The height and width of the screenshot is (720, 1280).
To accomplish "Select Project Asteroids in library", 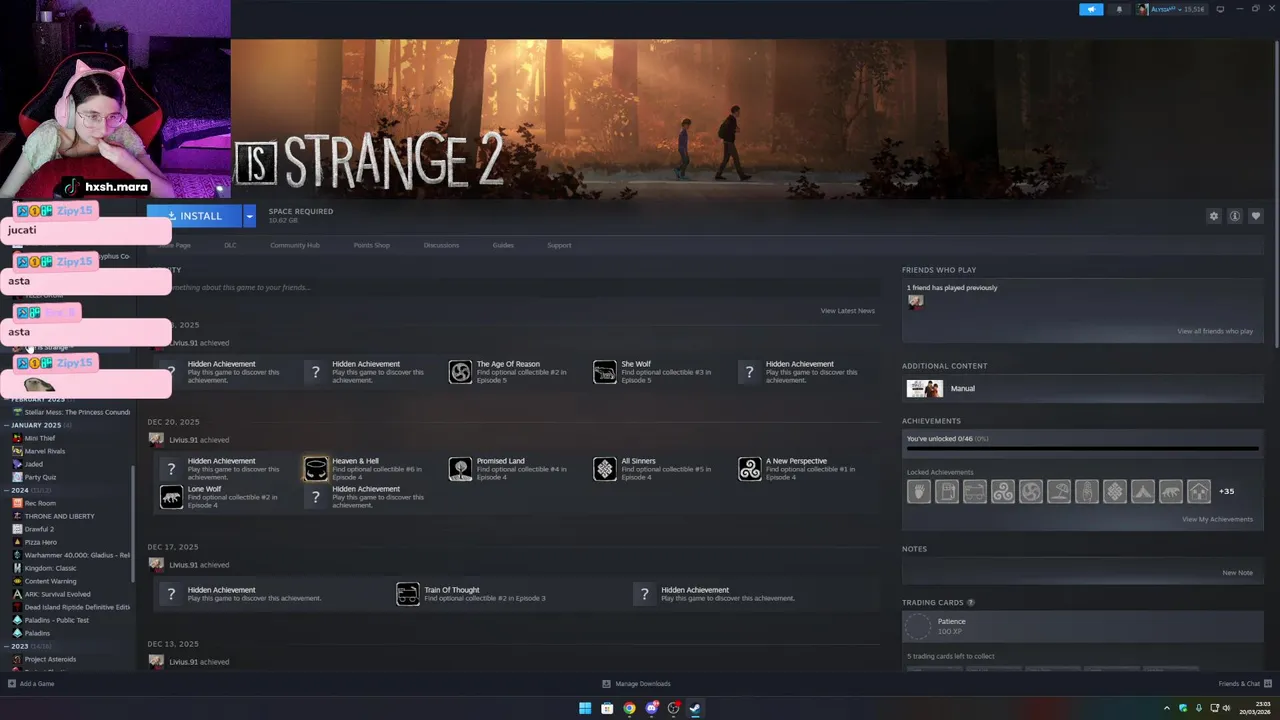I will [50, 659].
